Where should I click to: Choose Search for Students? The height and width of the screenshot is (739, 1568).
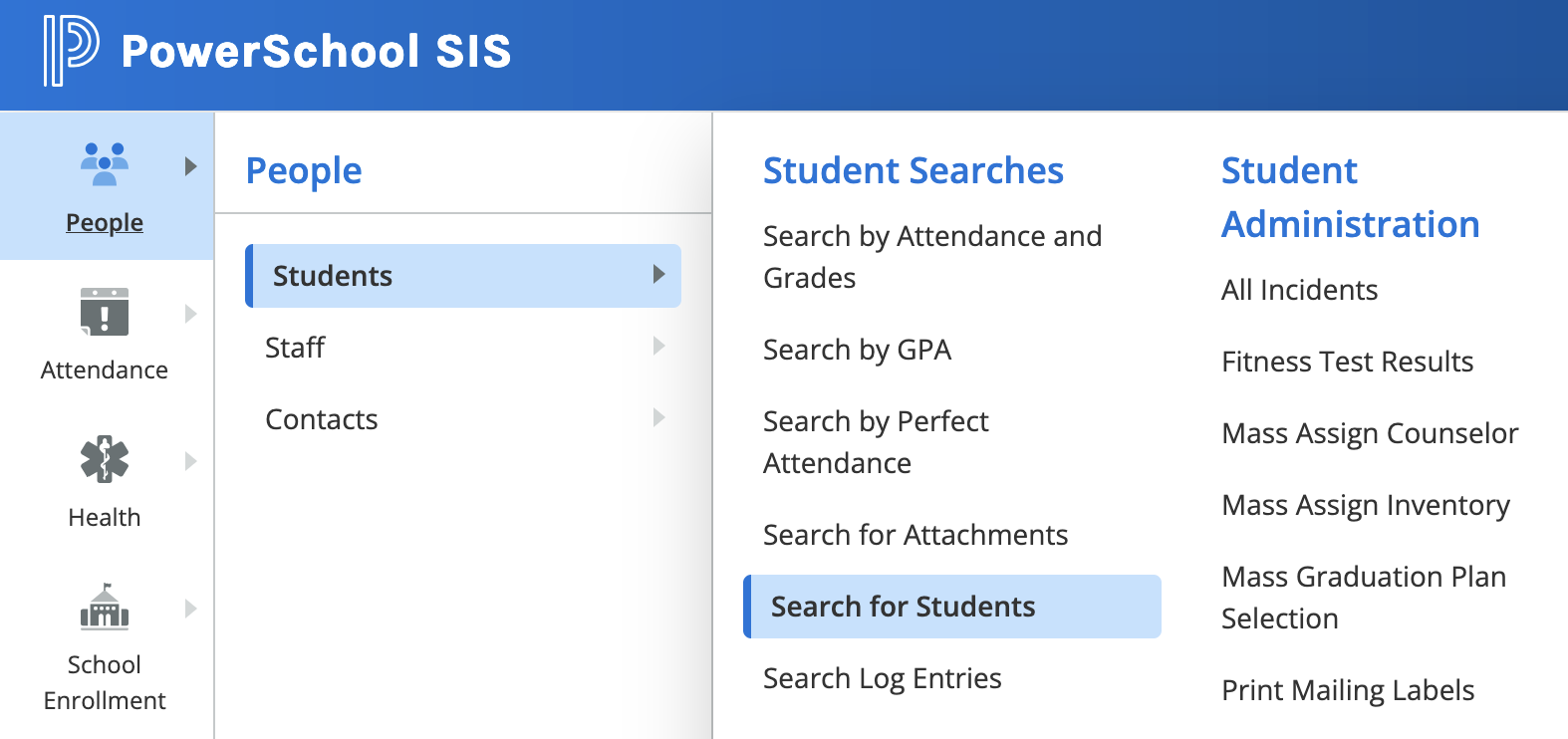[952, 607]
